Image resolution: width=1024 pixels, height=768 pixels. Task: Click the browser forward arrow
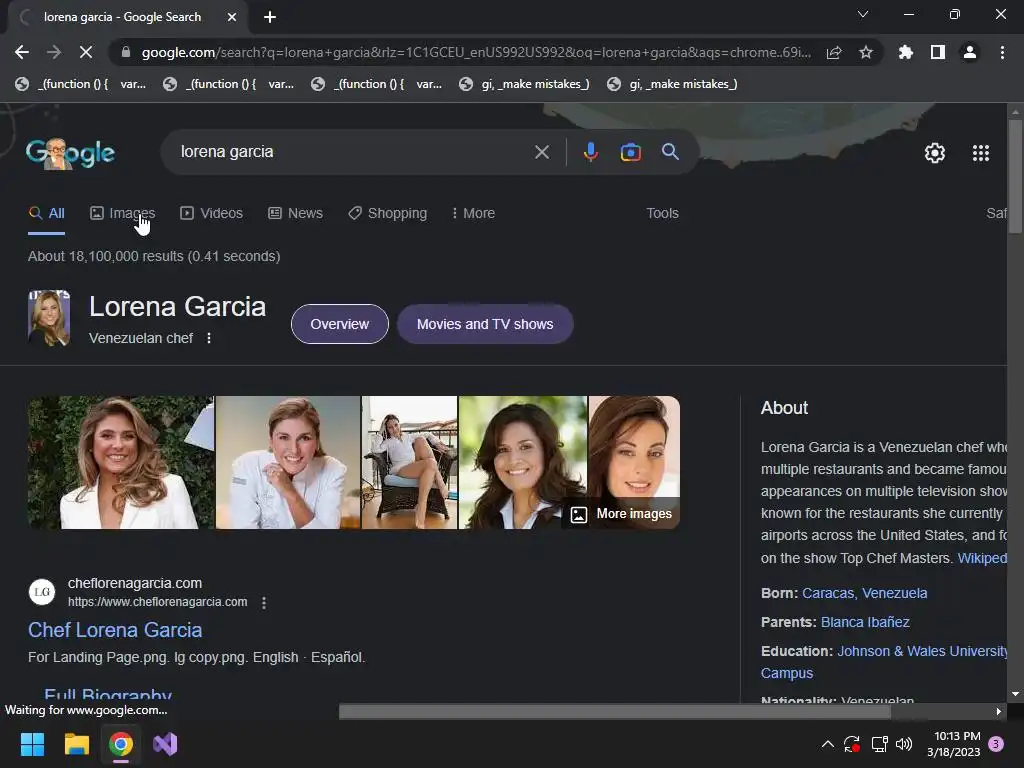(x=54, y=52)
